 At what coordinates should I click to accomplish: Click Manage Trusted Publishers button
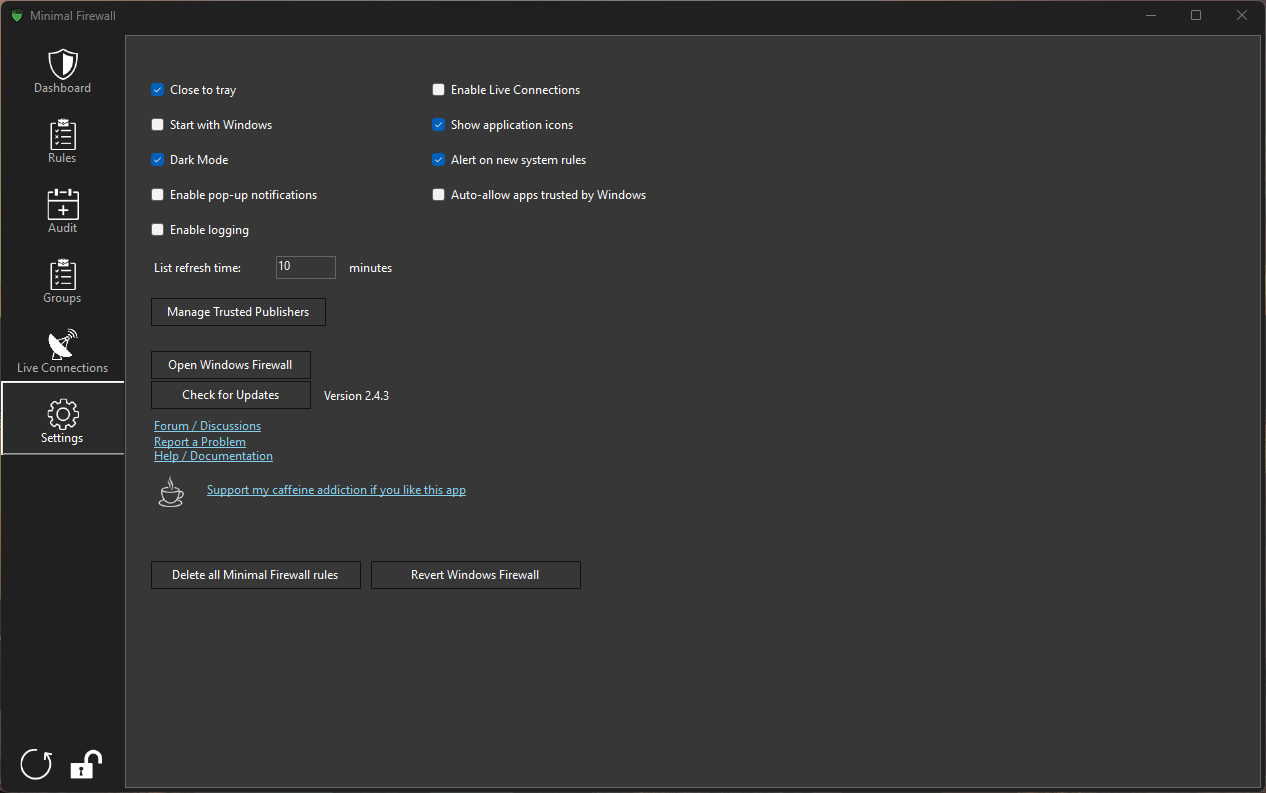pyautogui.click(x=238, y=312)
